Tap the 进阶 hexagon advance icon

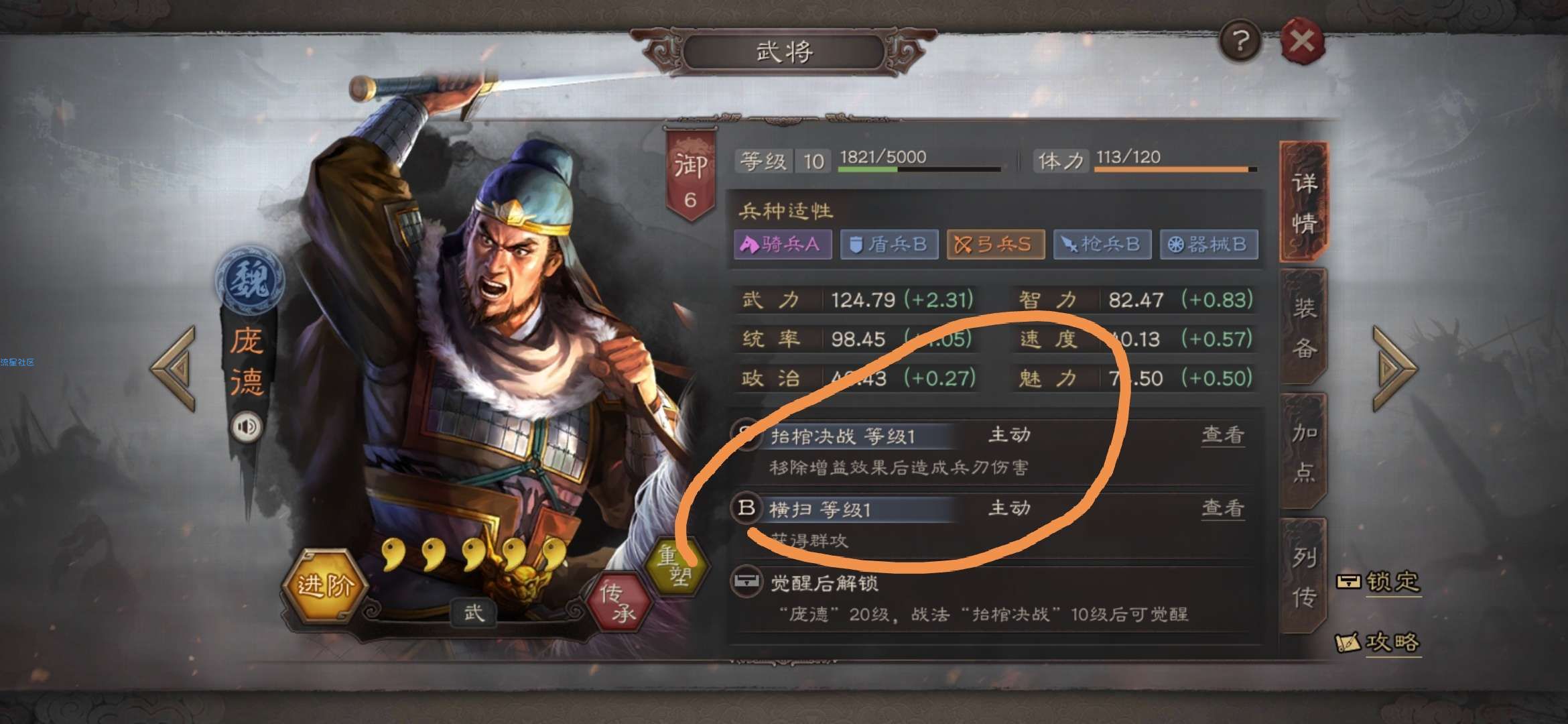point(325,587)
